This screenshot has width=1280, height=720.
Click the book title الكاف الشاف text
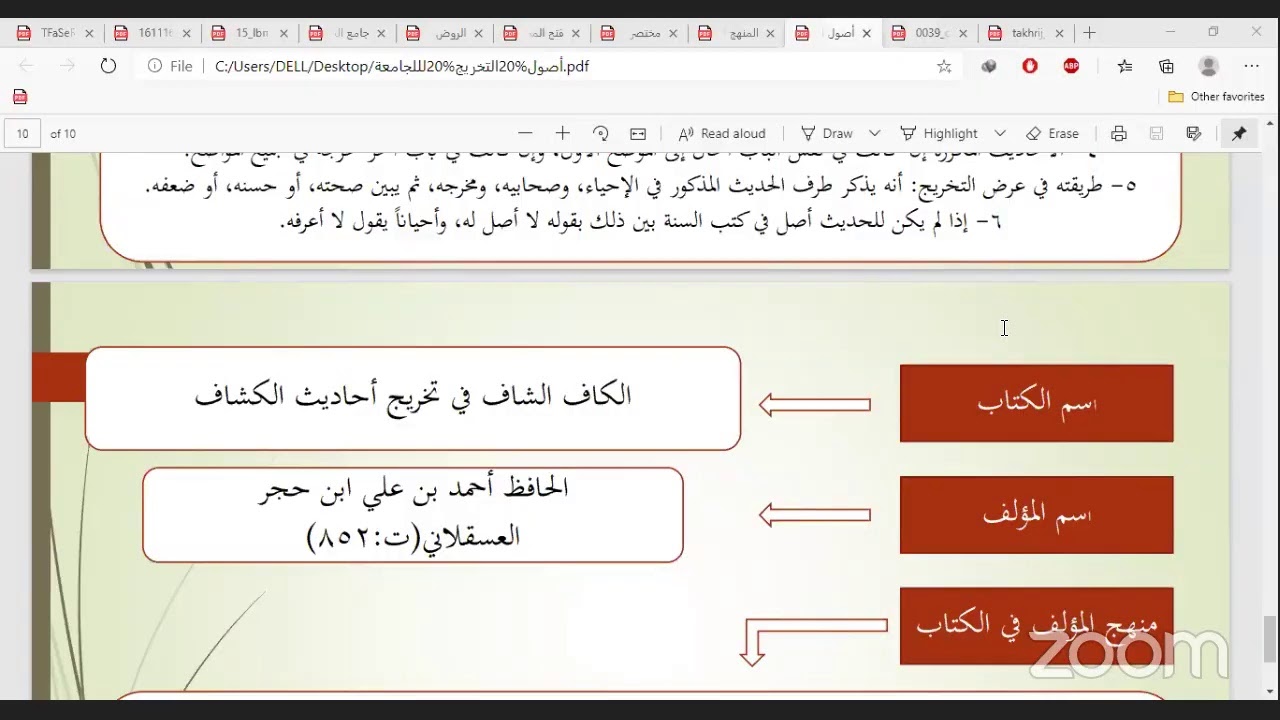click(x=413, y=395)
